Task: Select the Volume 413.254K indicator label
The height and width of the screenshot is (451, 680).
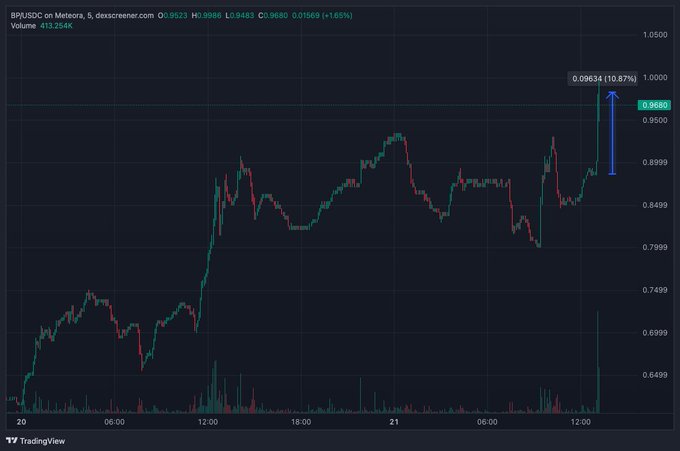Action: [42, 26]
